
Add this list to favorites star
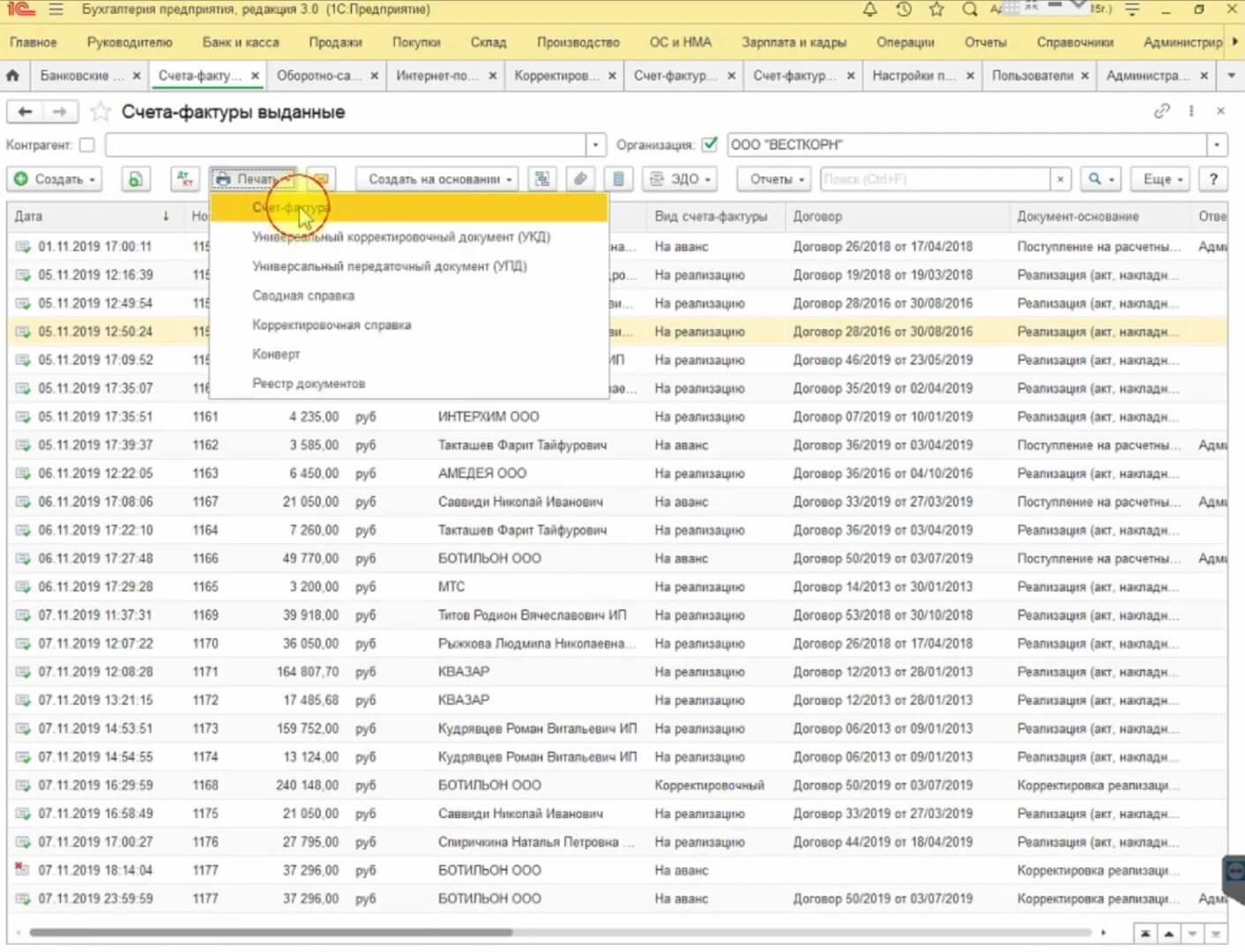pyautogui.click(x=101, y=112)
